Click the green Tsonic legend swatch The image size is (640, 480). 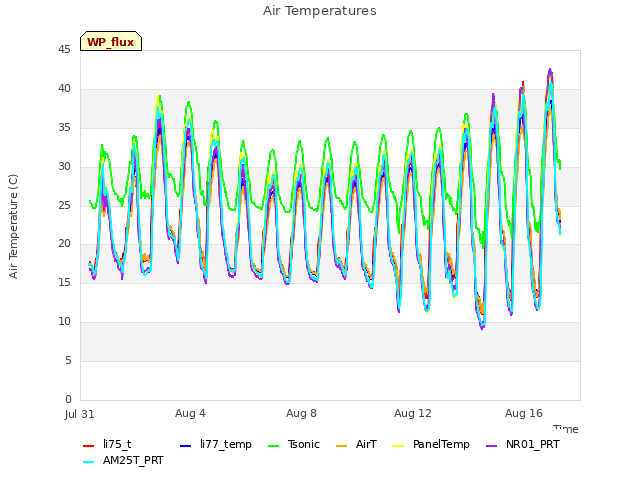click(x=273, y=445)
